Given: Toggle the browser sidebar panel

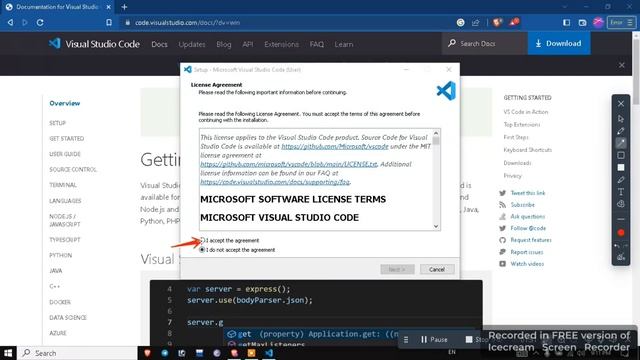Looking at the screenshot, I should (x=567, y=22).
